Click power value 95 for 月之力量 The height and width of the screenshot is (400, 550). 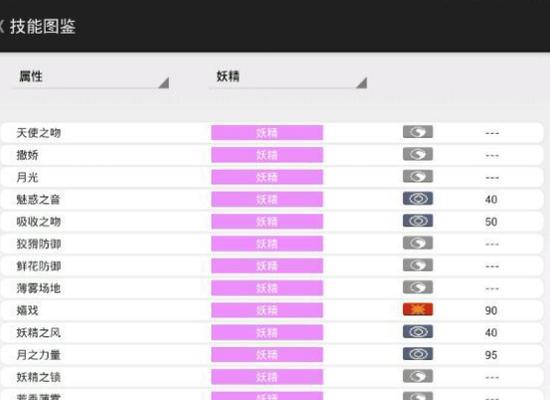click(491, 355)
